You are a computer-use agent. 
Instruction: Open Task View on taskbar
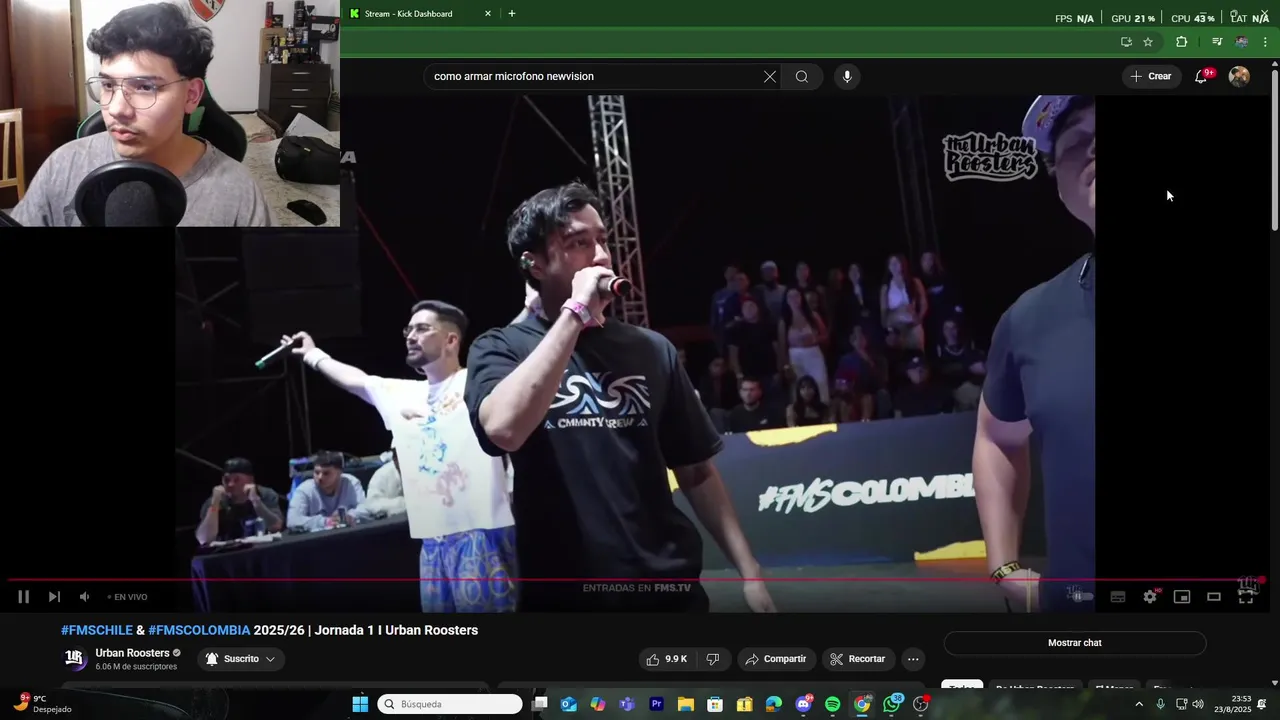pyautogui.click(x=540, y=704)
